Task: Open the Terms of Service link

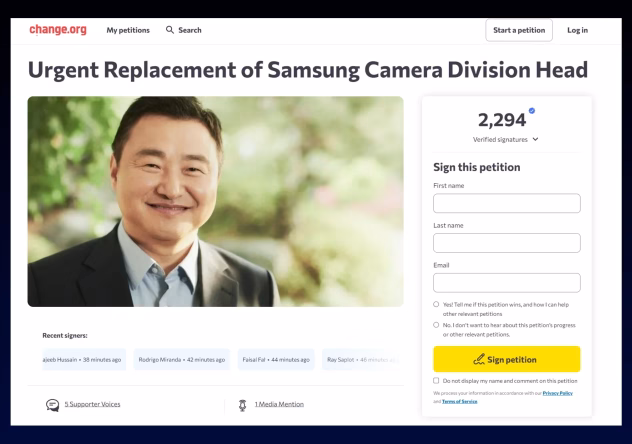Action: [x=459, y=401]
